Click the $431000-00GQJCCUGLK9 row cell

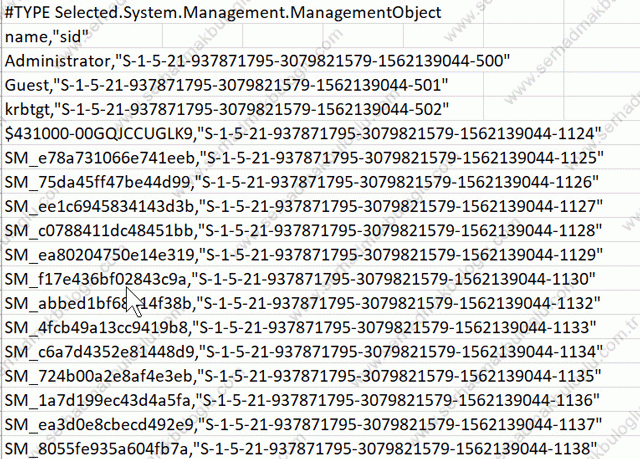tap(303, 133)
